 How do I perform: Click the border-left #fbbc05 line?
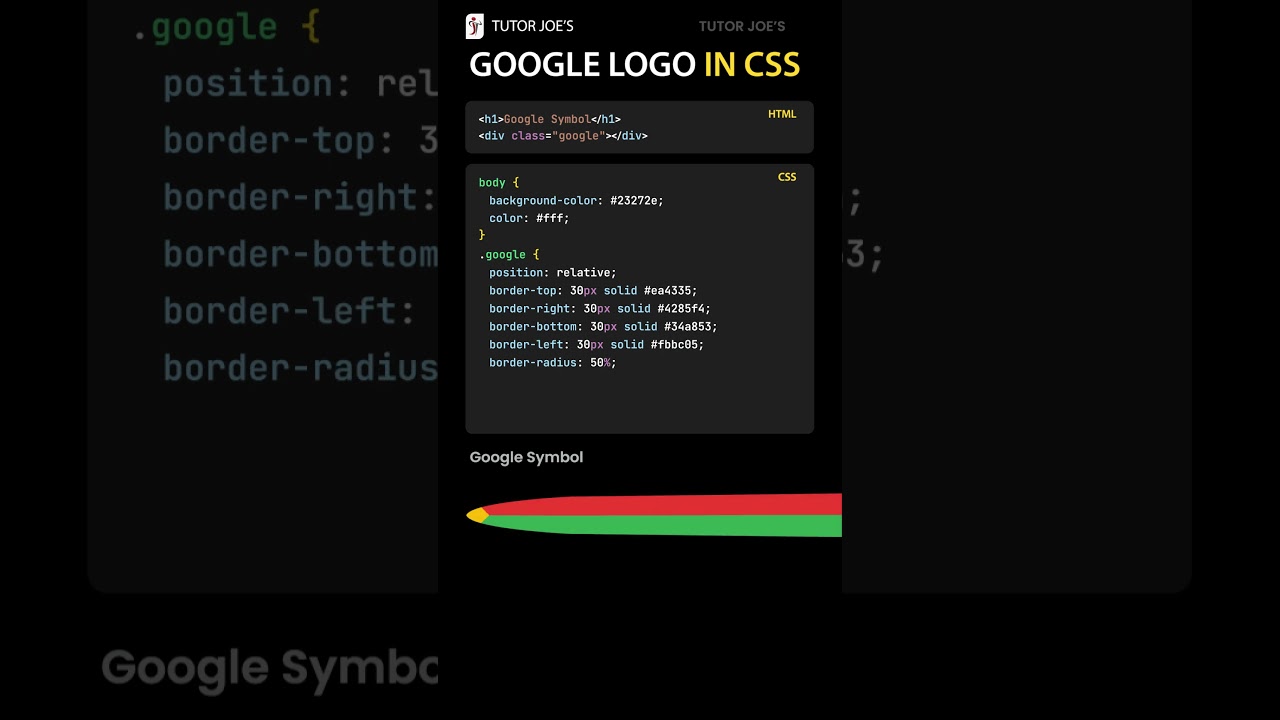(597, 345)
